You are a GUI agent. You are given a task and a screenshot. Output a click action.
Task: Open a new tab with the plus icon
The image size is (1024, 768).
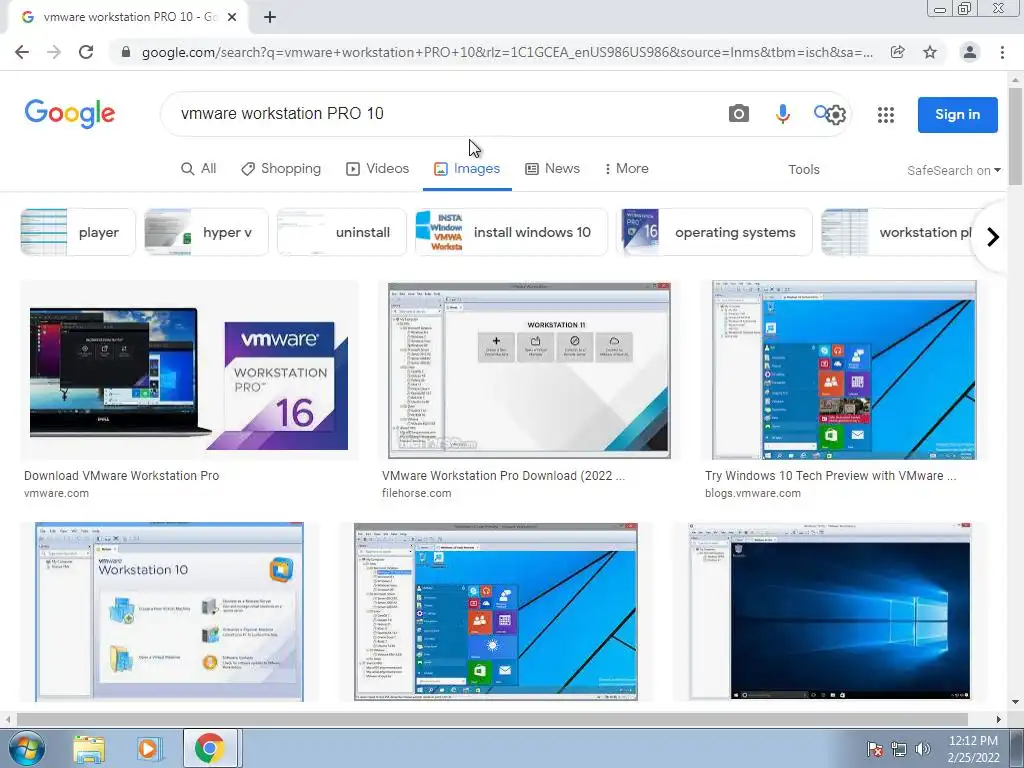click(x=270, y=18)
